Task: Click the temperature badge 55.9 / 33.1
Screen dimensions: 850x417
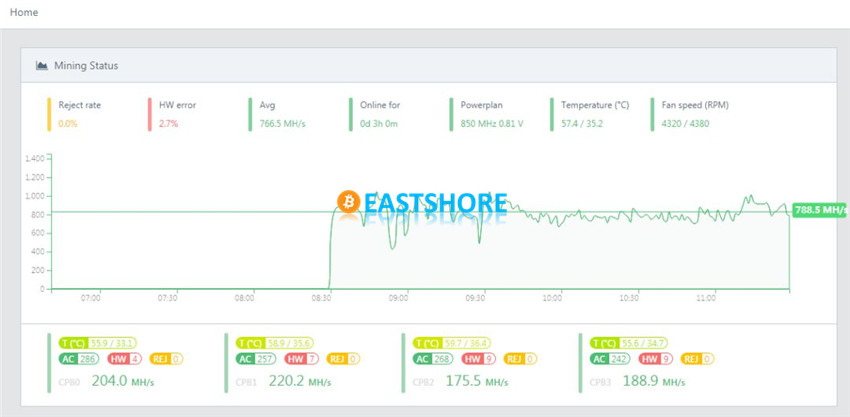Action: click(x=98, y=343)
